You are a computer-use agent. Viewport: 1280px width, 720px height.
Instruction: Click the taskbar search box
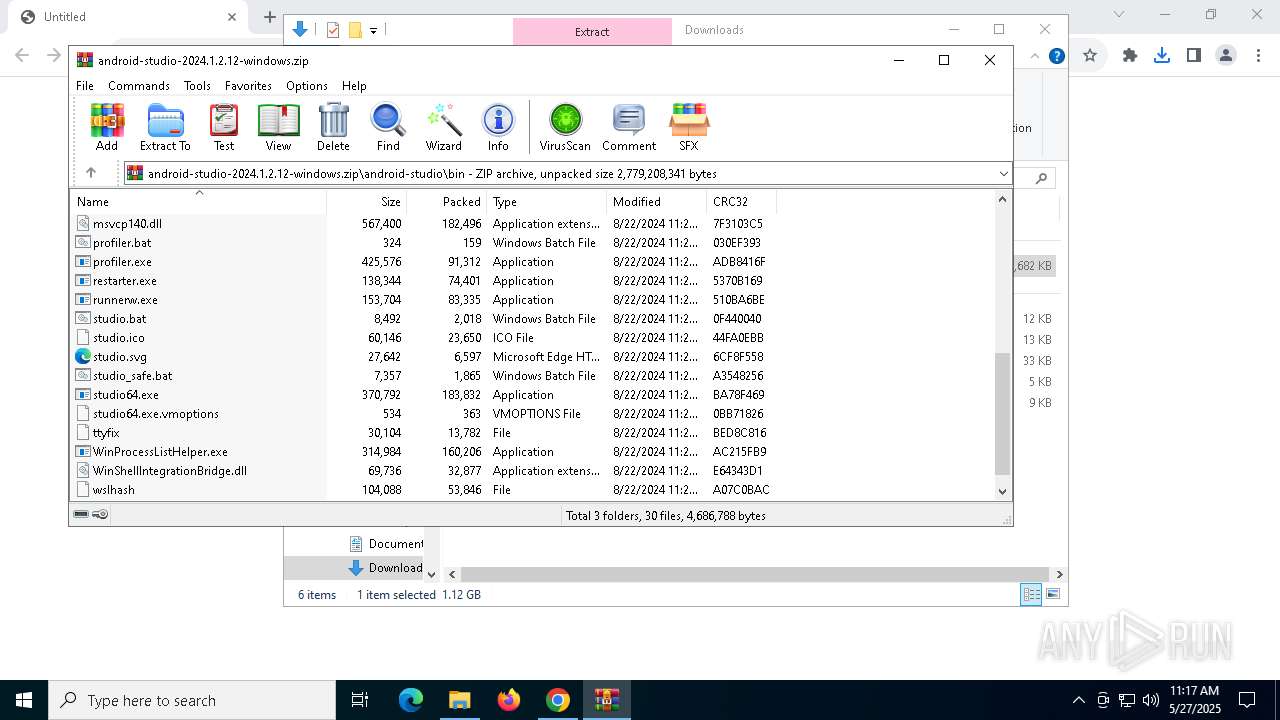pyautogui.click(x=192, y=700)
